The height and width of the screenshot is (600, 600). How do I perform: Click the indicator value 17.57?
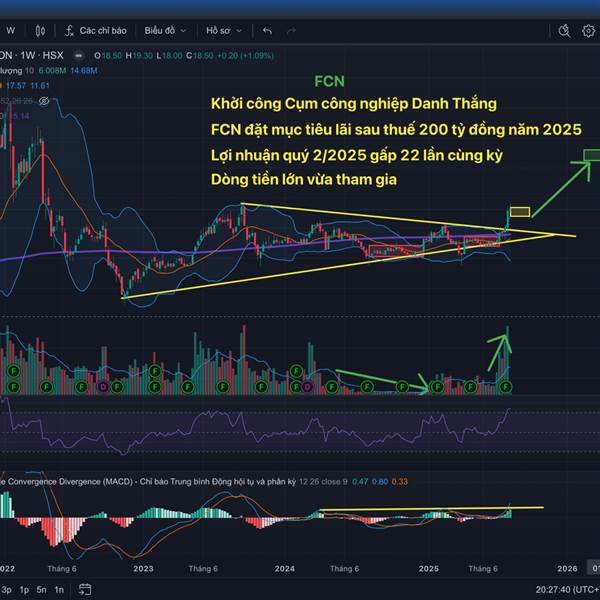click(16, 86)
